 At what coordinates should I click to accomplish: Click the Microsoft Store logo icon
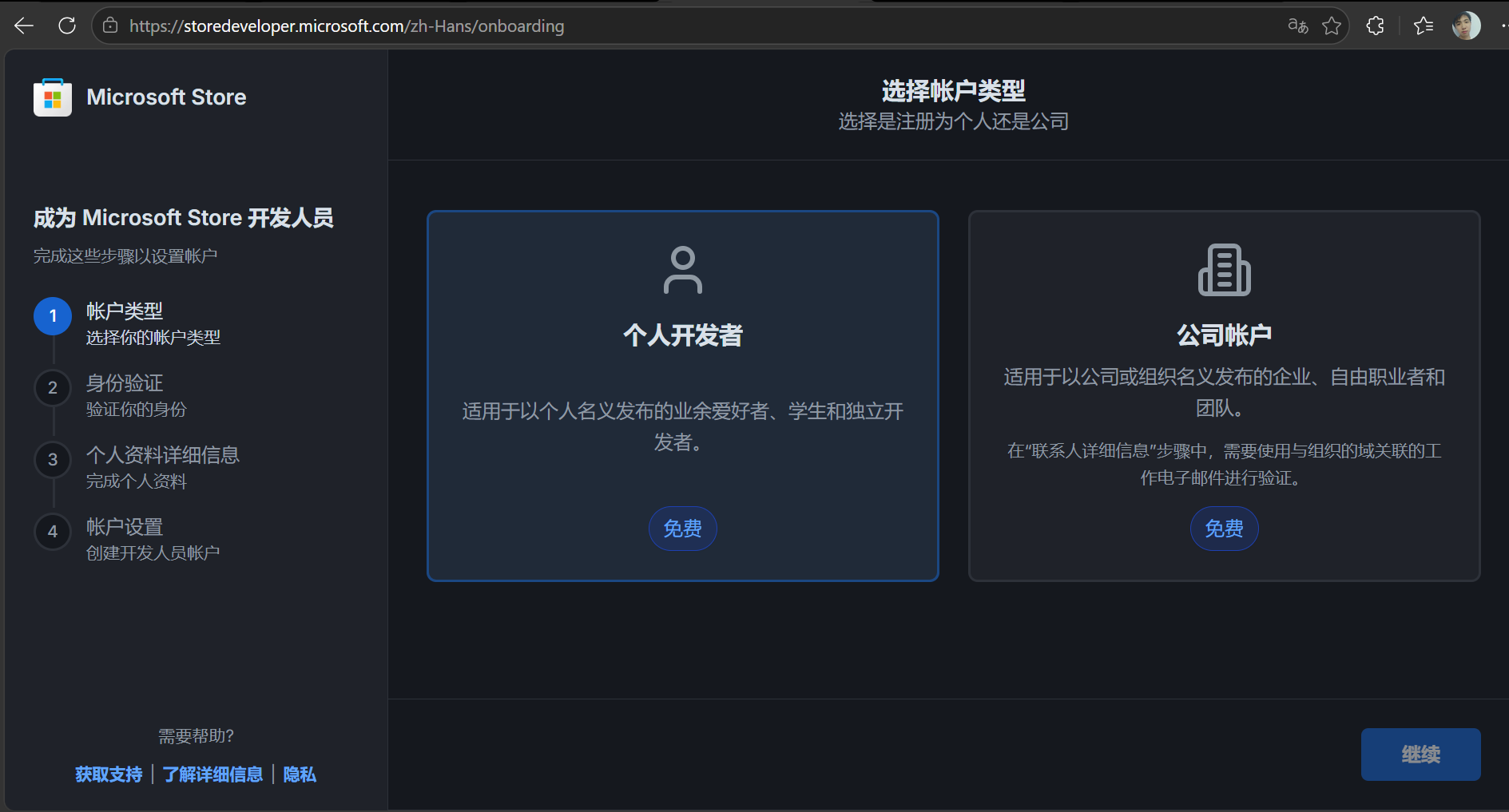click(53, 97)
